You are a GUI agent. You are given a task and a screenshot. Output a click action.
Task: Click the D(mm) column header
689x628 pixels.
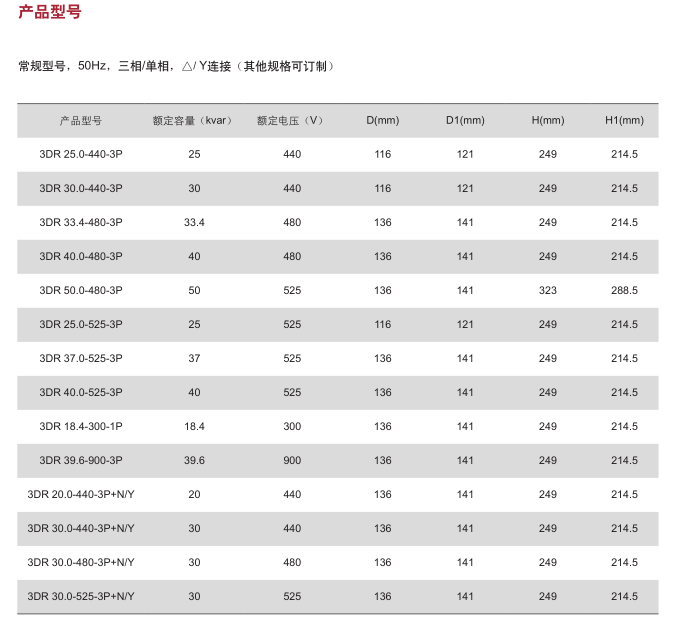(382, 121)
